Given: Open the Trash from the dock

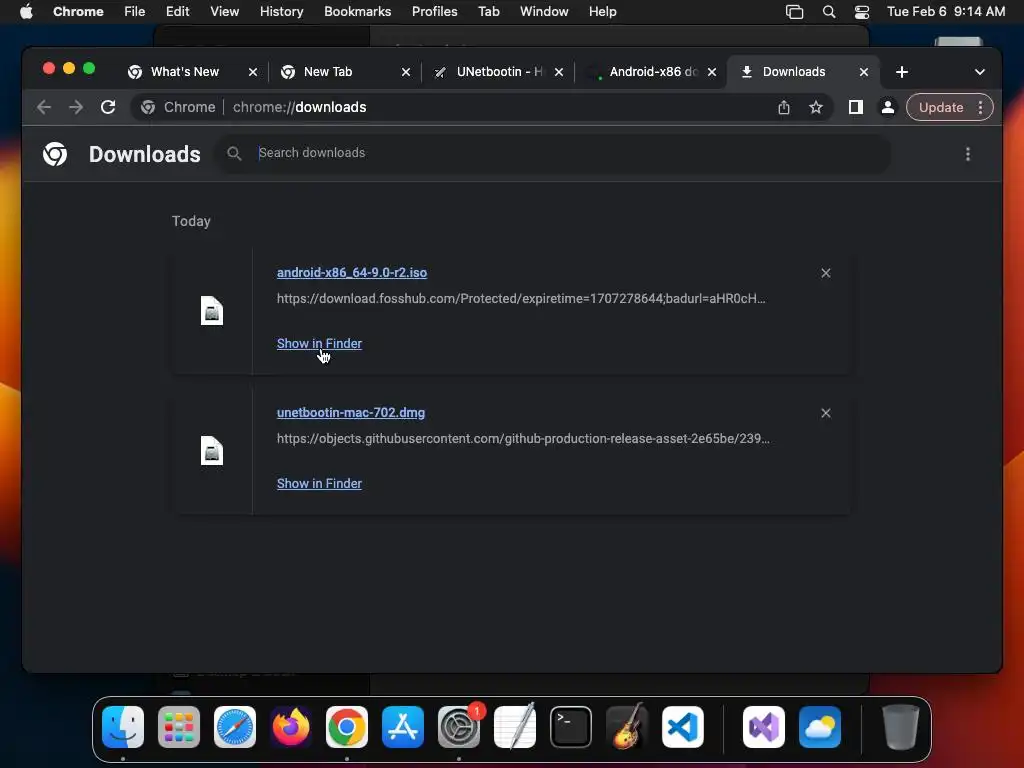Looking at the screenshot, I should 901,727.
